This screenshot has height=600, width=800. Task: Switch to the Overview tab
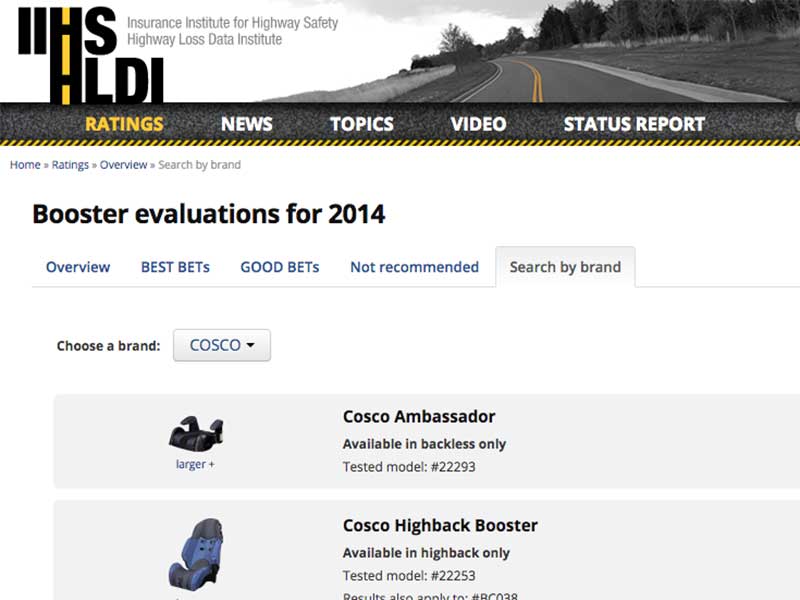(x=78, y=267)
